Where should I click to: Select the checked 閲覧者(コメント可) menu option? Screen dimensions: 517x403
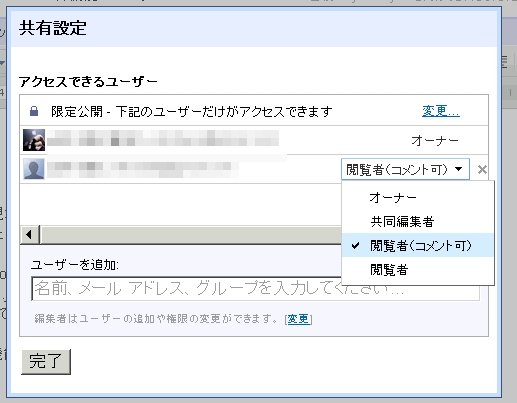(417, 245)
